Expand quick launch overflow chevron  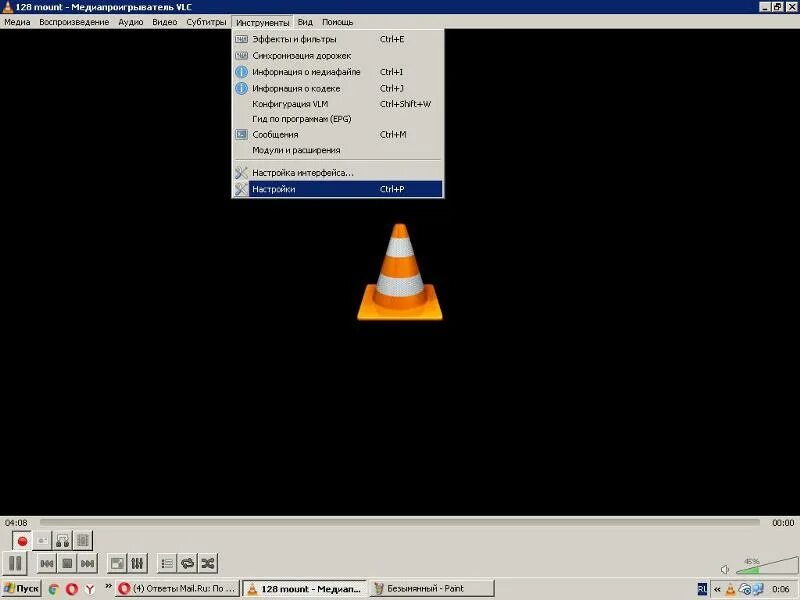coord(108,586)
